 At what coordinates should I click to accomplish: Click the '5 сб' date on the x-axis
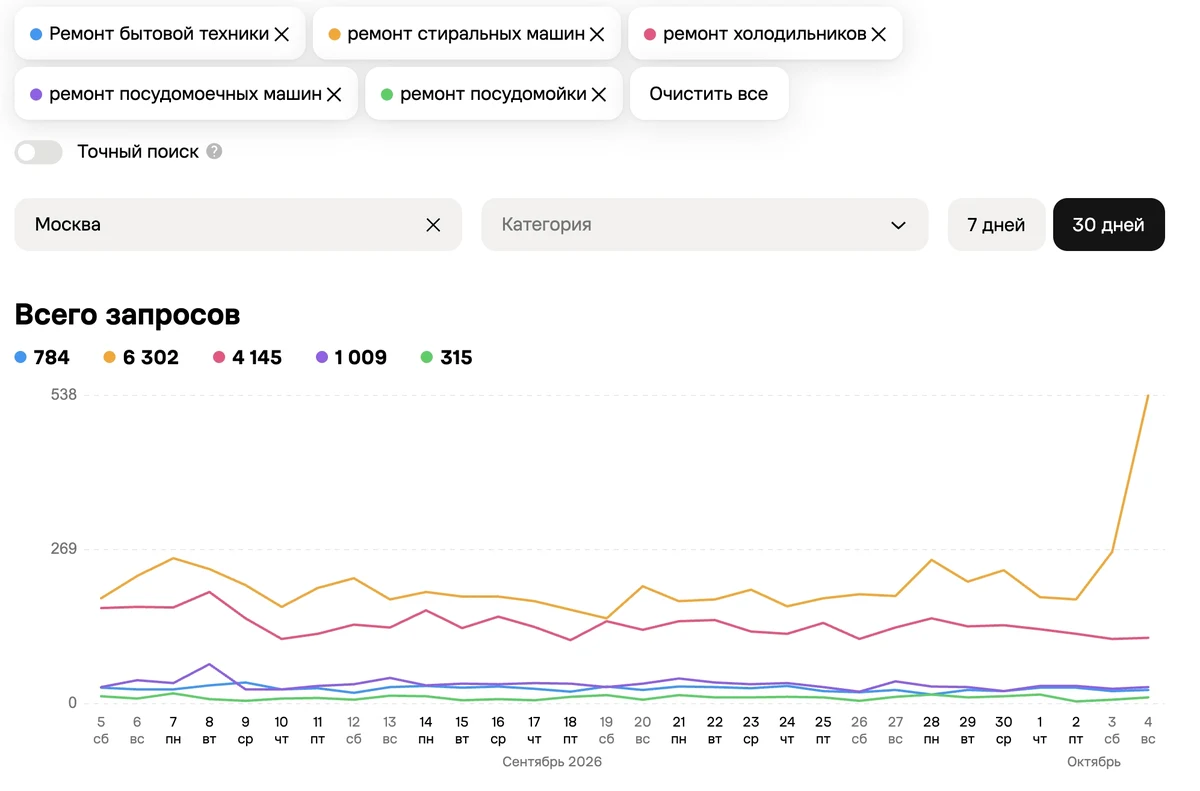pyautogui.click(x=101, y=730)
